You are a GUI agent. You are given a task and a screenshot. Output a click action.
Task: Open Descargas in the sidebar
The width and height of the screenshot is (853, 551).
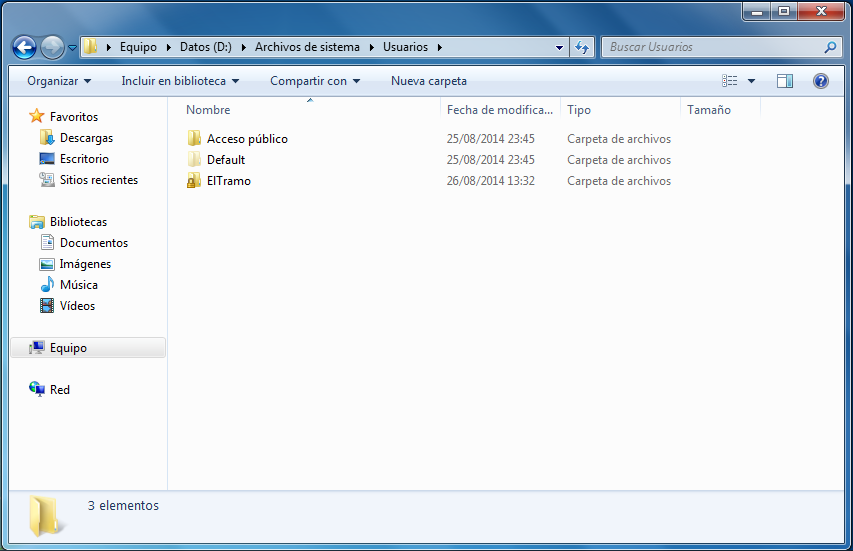pos(86,138)
